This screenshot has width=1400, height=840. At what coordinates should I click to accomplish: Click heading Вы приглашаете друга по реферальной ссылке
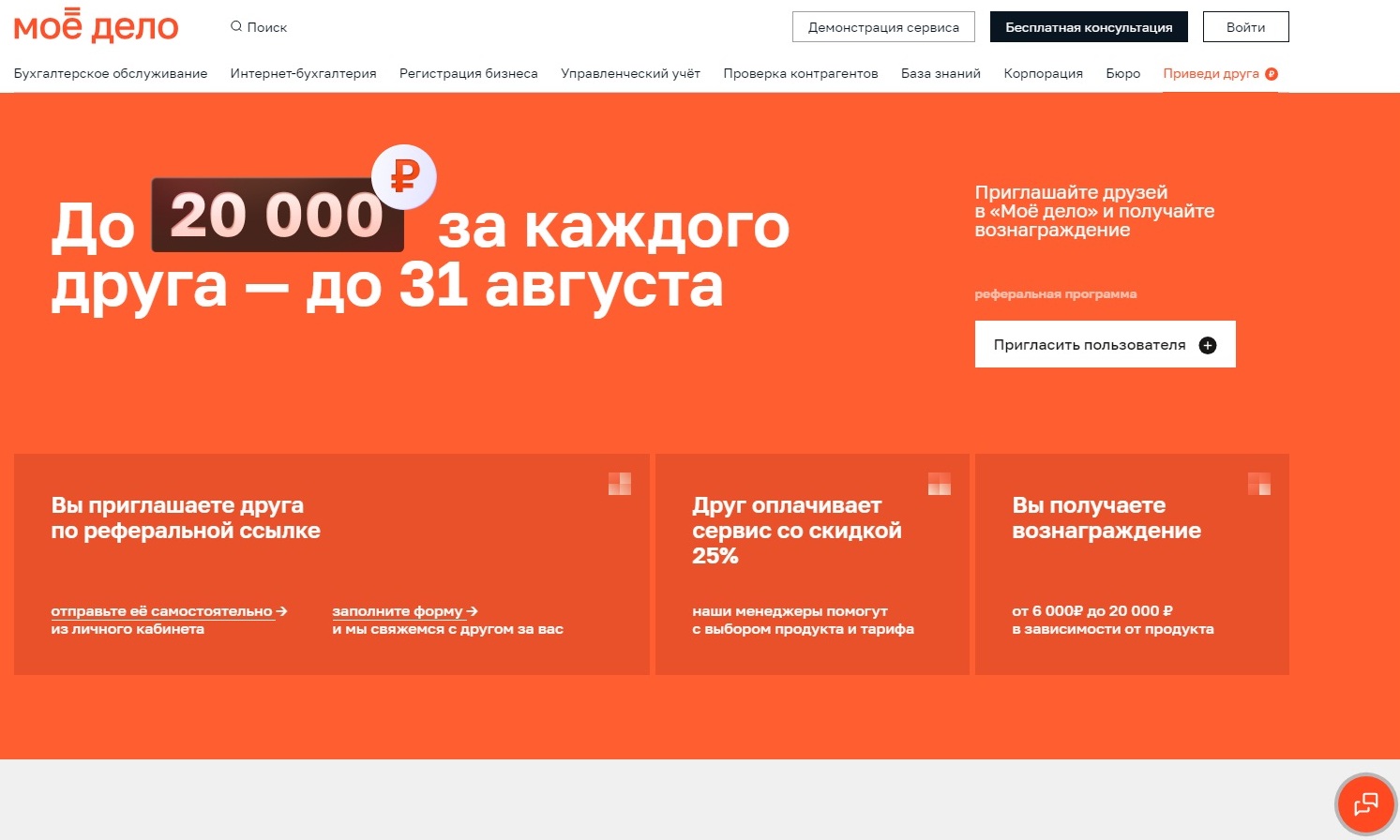186,517
